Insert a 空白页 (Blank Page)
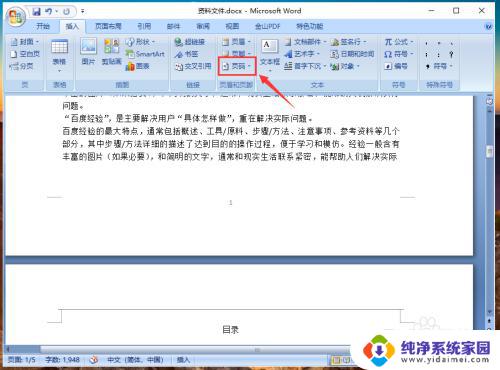Viewport: 500px width, 370px height. click(25, 54)
